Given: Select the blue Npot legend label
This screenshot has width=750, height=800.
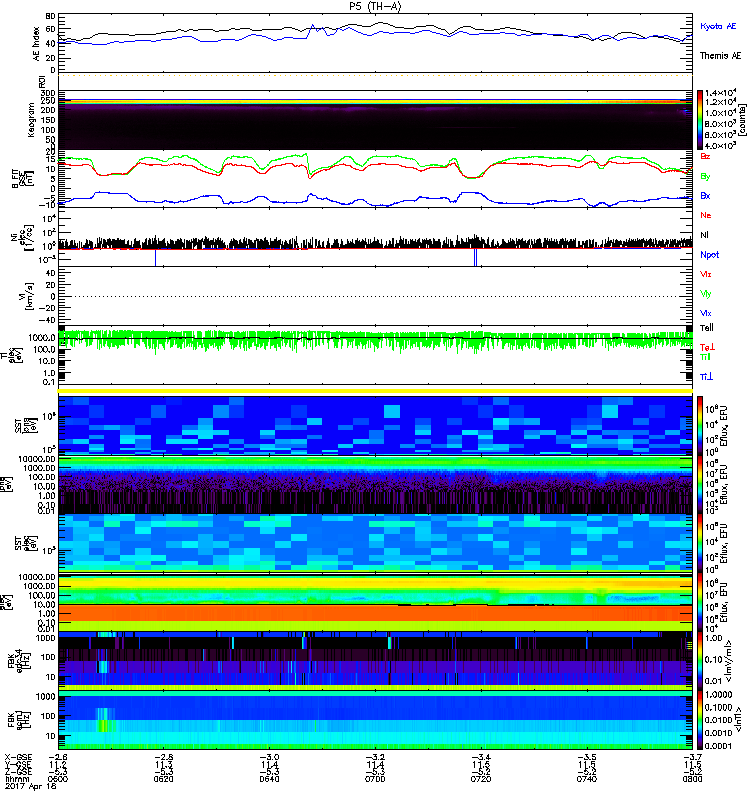Looking at the screenshot, I should coord(710,255).
